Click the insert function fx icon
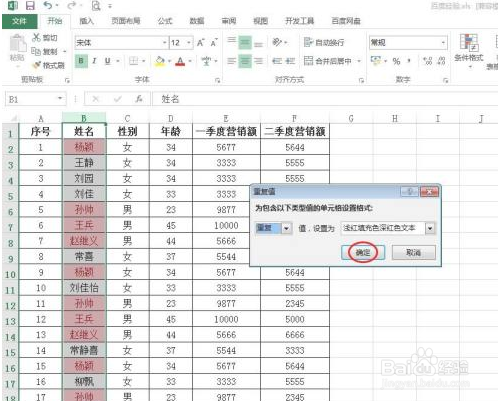Image resolution: width=498 pixels, height=401 pixels. pyautogui.click(x=139, y=99)
